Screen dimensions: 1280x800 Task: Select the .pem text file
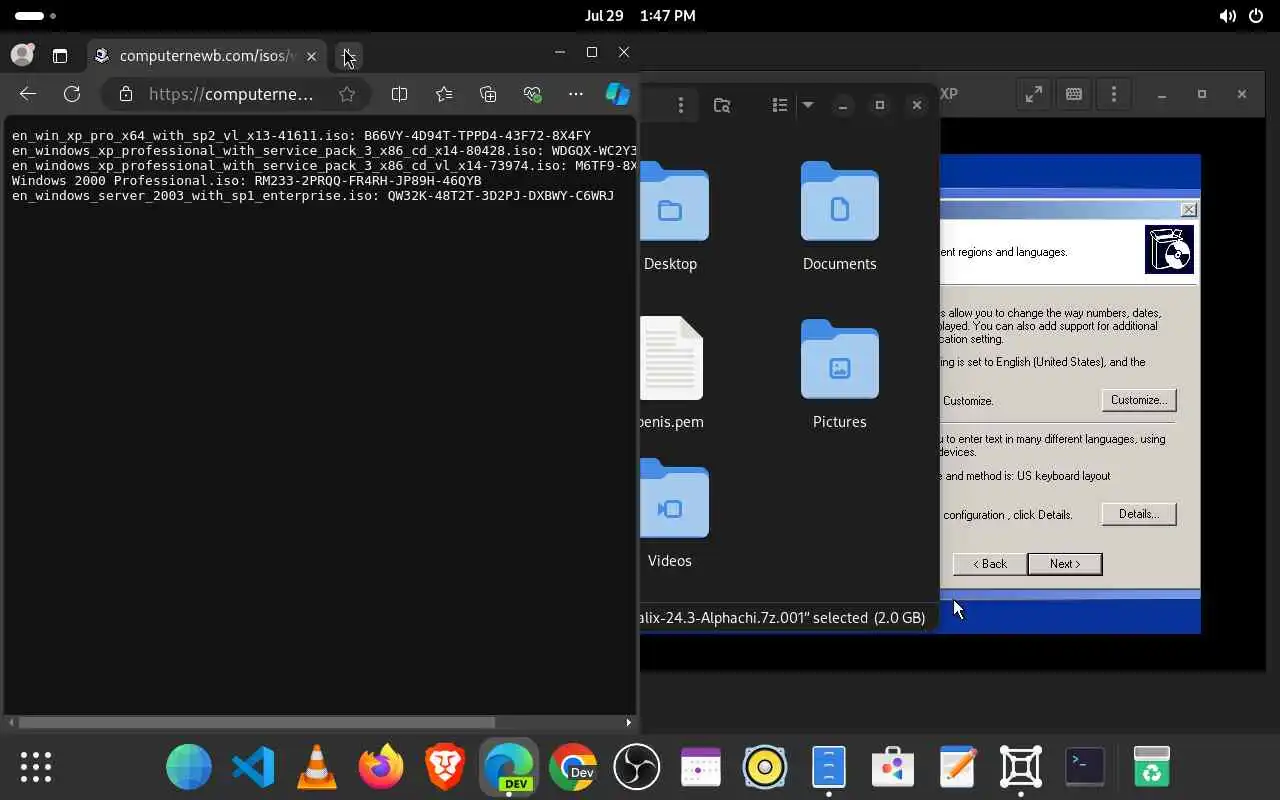coord(671,373)
